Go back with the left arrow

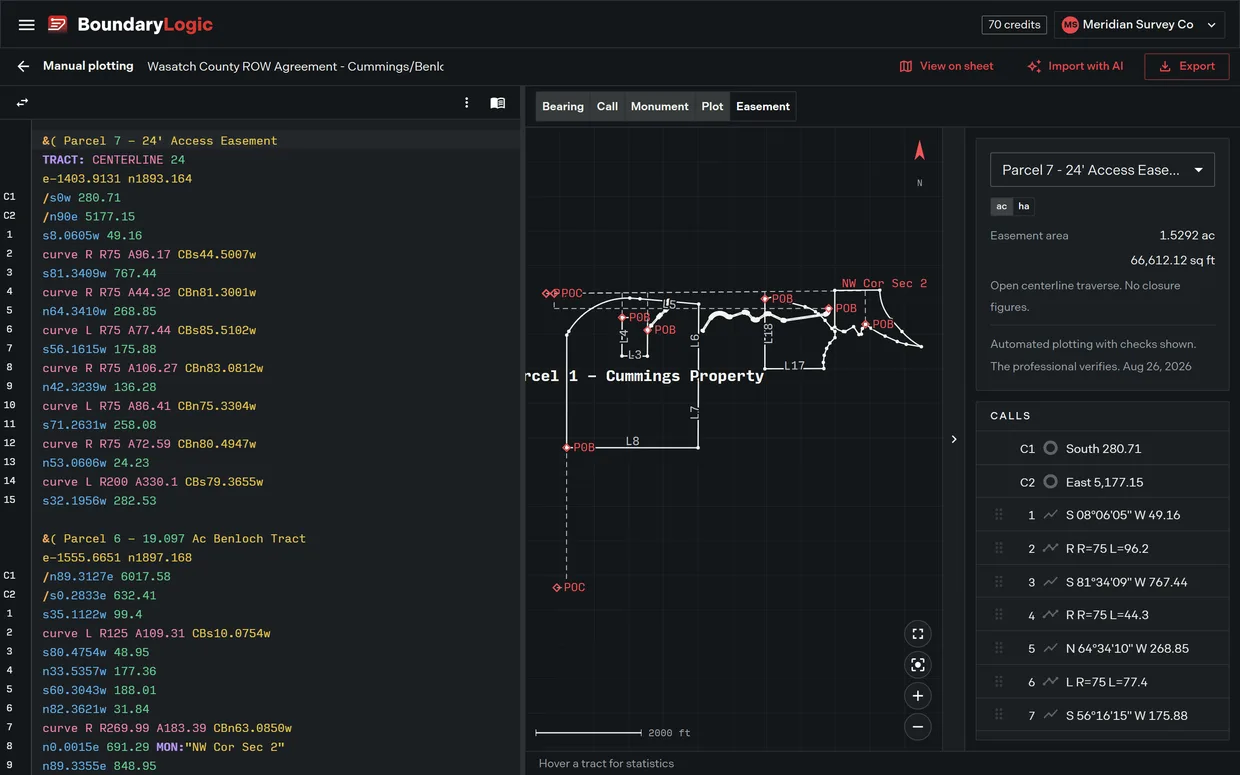point(23,66)
